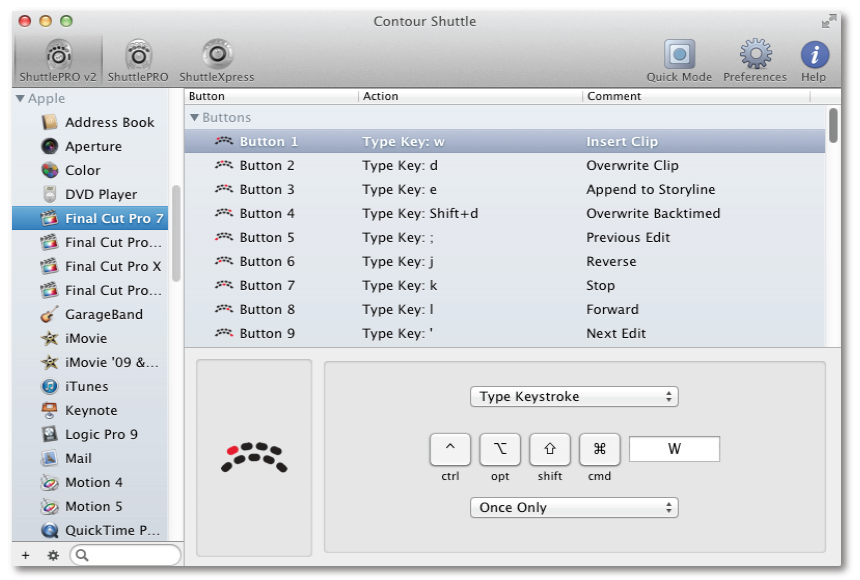
Task: Select Final Cut Pro X in sidebar
Action: (x=90, y=266)
